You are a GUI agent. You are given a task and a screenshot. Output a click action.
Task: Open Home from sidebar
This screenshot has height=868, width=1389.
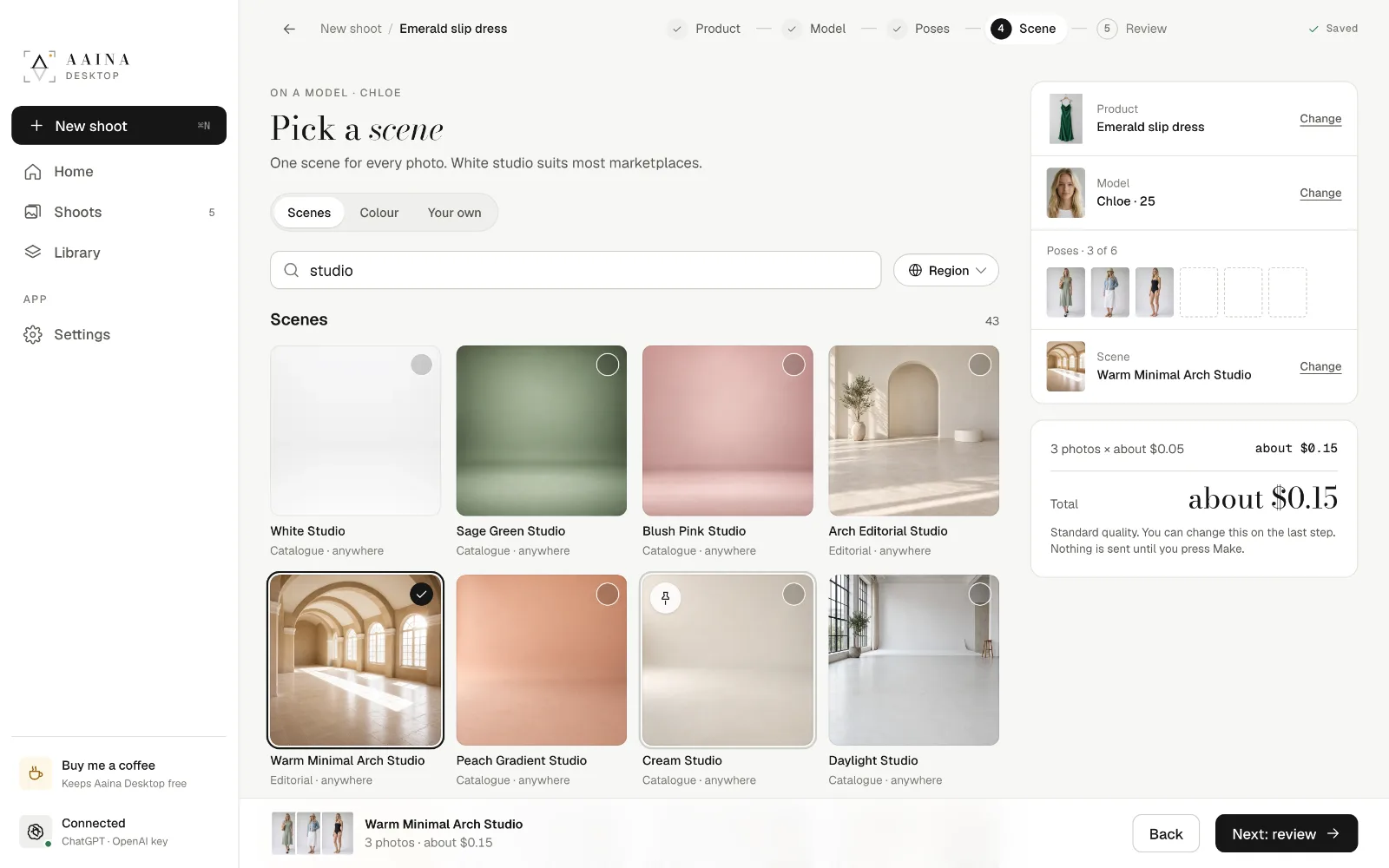(119, 172)
